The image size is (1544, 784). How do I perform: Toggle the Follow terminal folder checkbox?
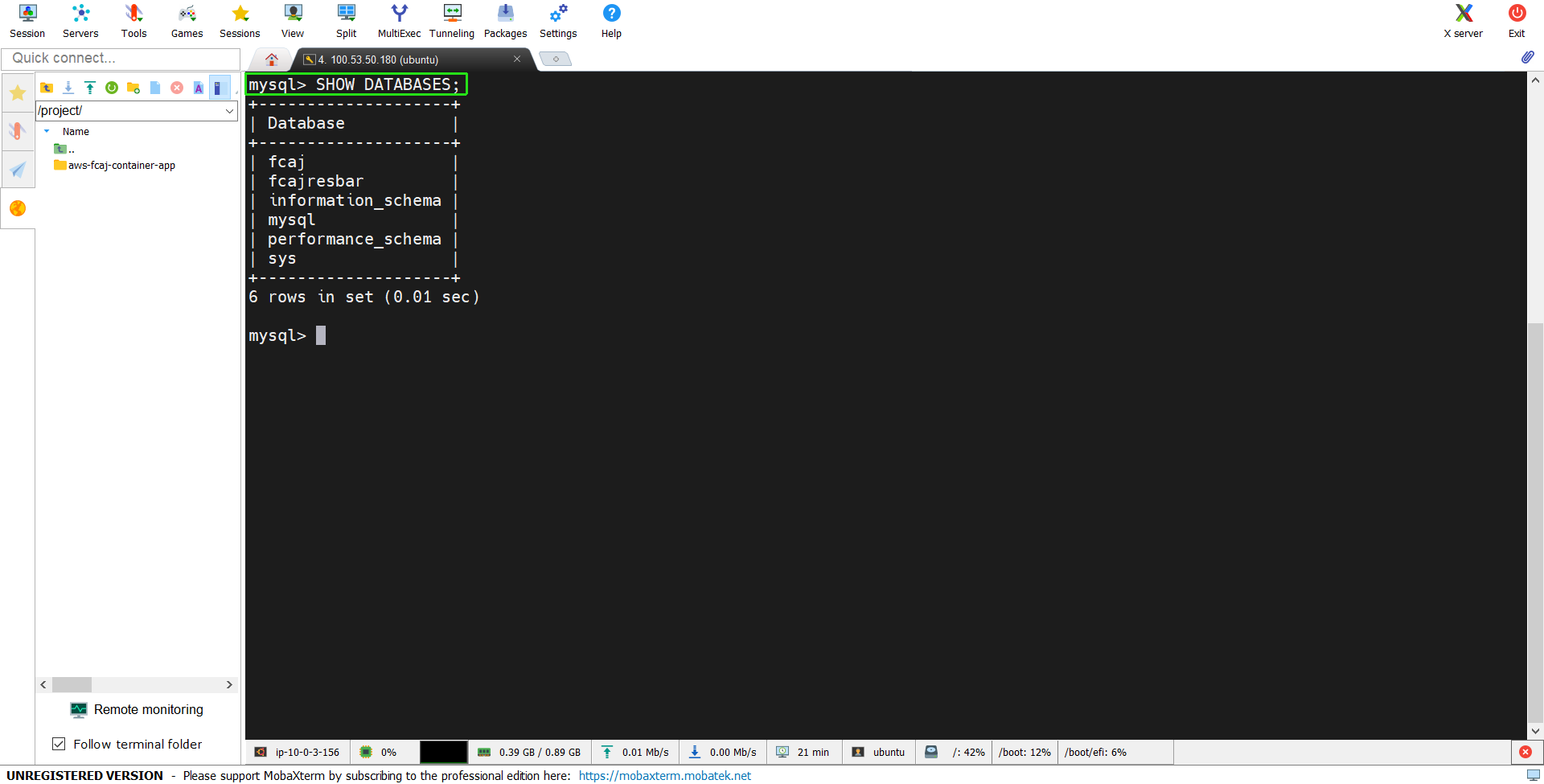point(59,744)
